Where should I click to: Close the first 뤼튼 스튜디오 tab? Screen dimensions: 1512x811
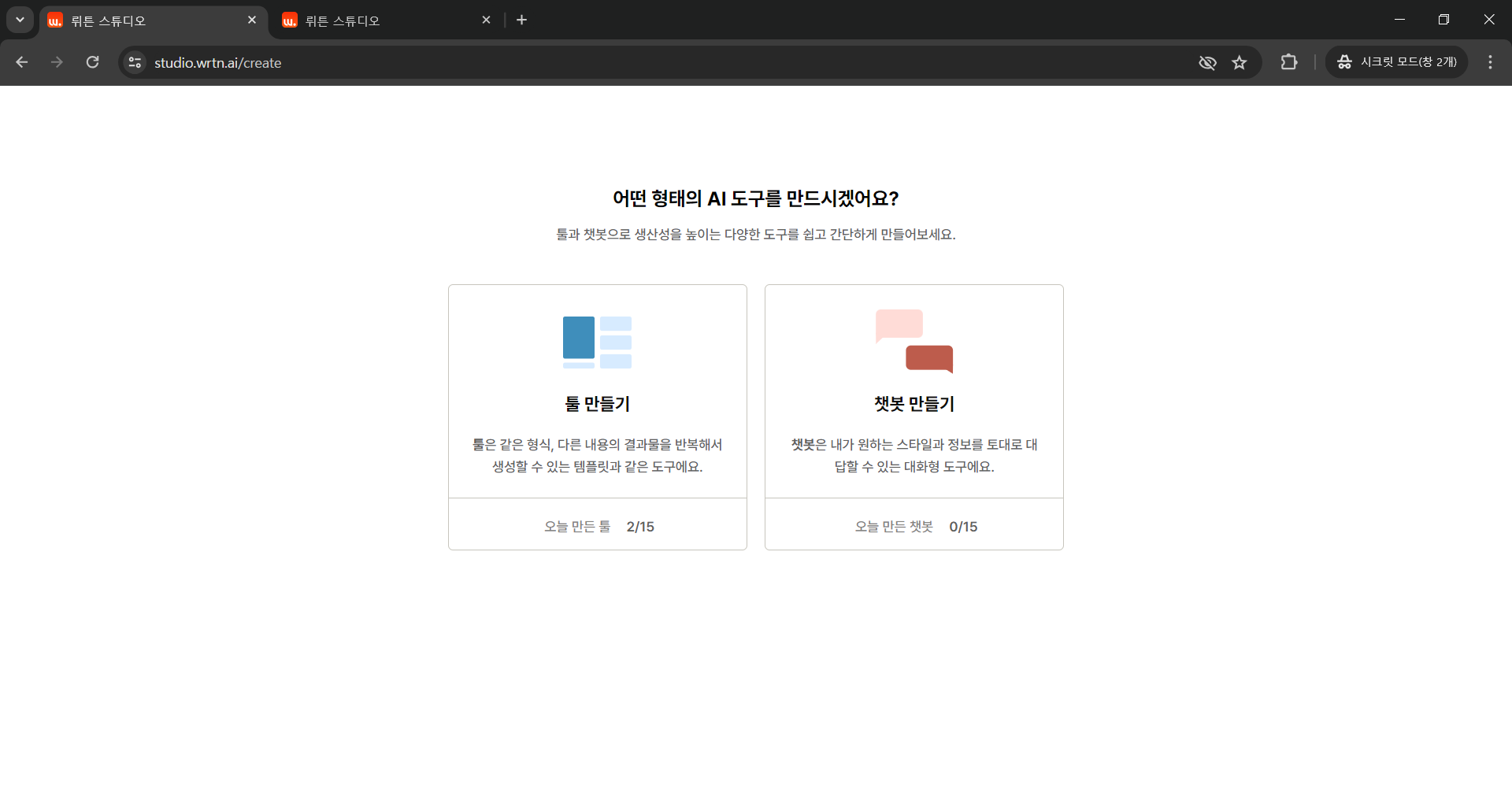pos(252,20)
